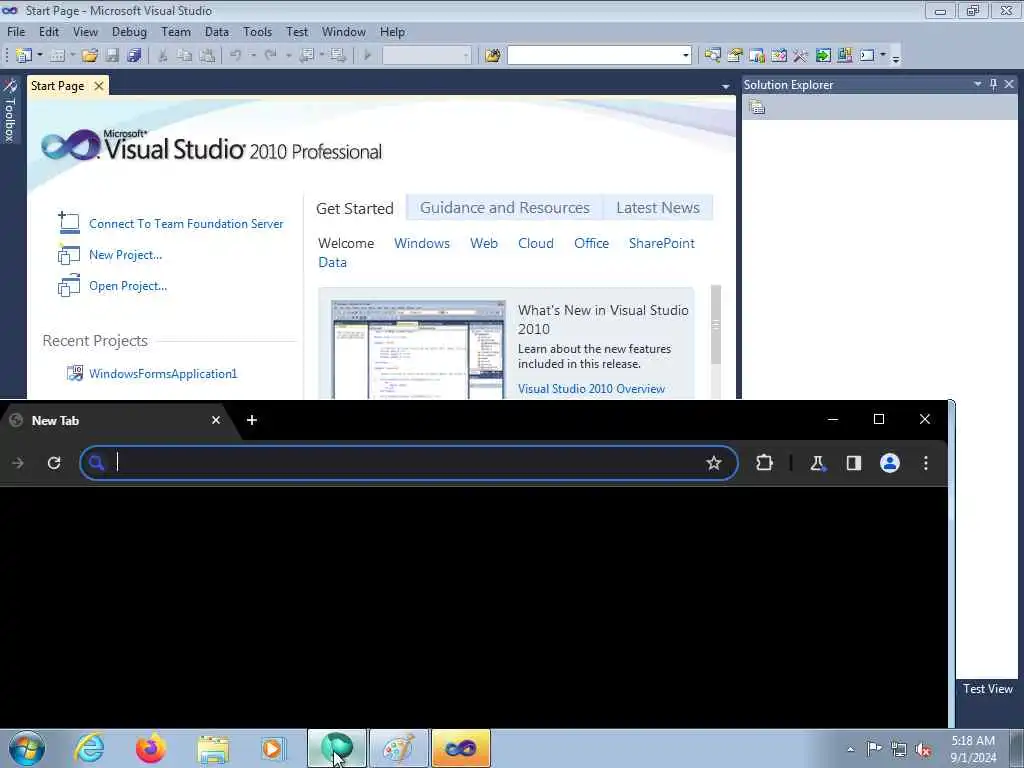Viewport: 1024px width, 768px height.
Task: Open Chrome three-dot menu
Action: (926, 463)
